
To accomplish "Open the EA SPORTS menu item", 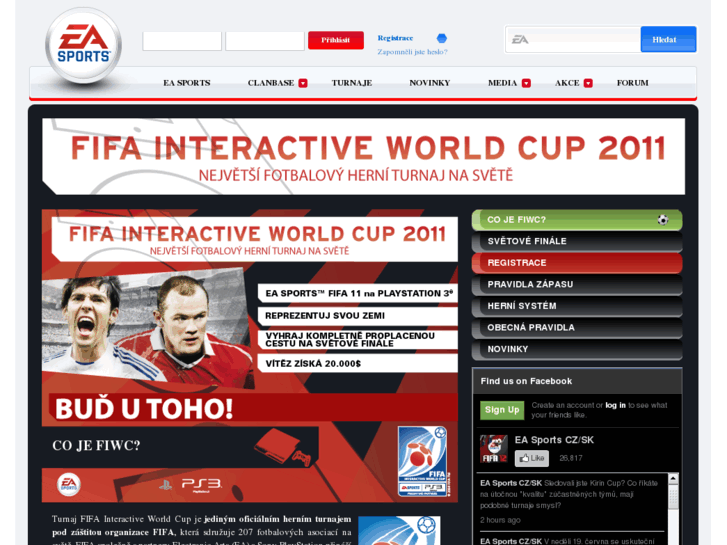I will (187, 83).
